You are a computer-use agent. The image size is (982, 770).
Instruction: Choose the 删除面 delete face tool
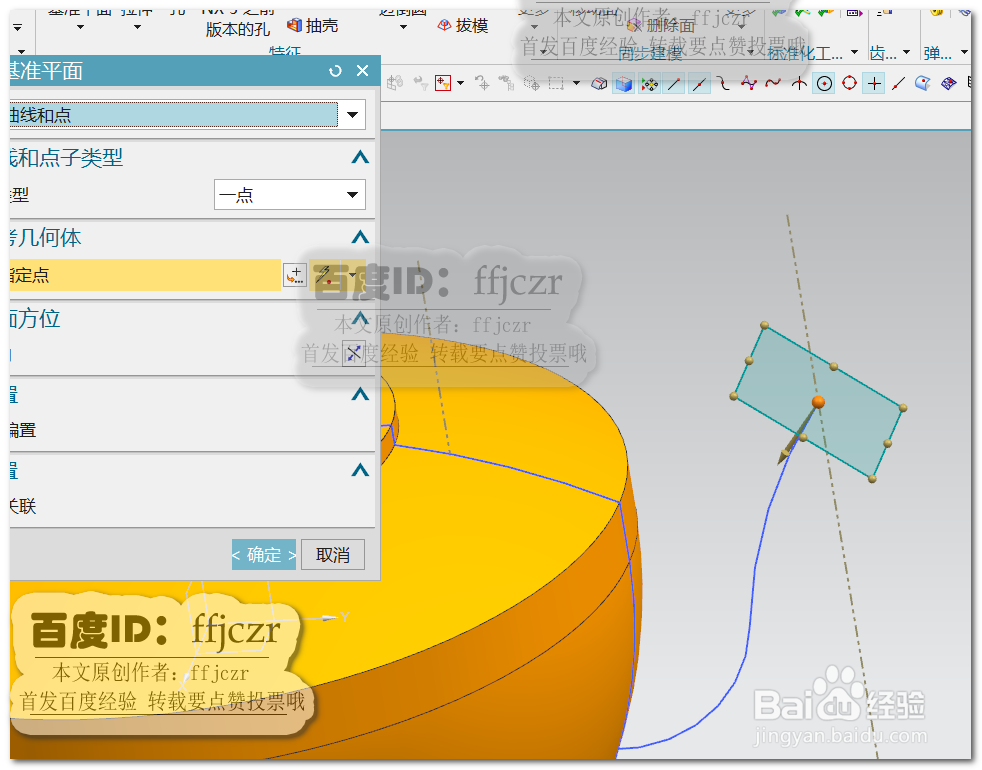coord(663,26)
